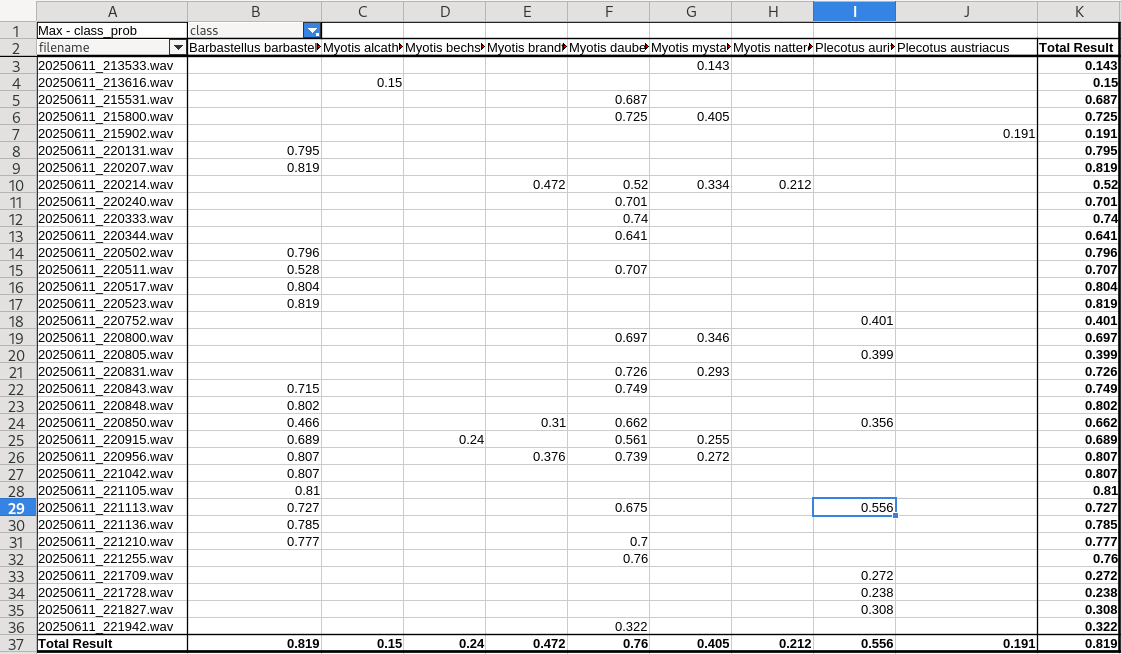Click filename 20250611_220214.wav
Viewport: 1121px width, 654px height.
tap(111, 184)
